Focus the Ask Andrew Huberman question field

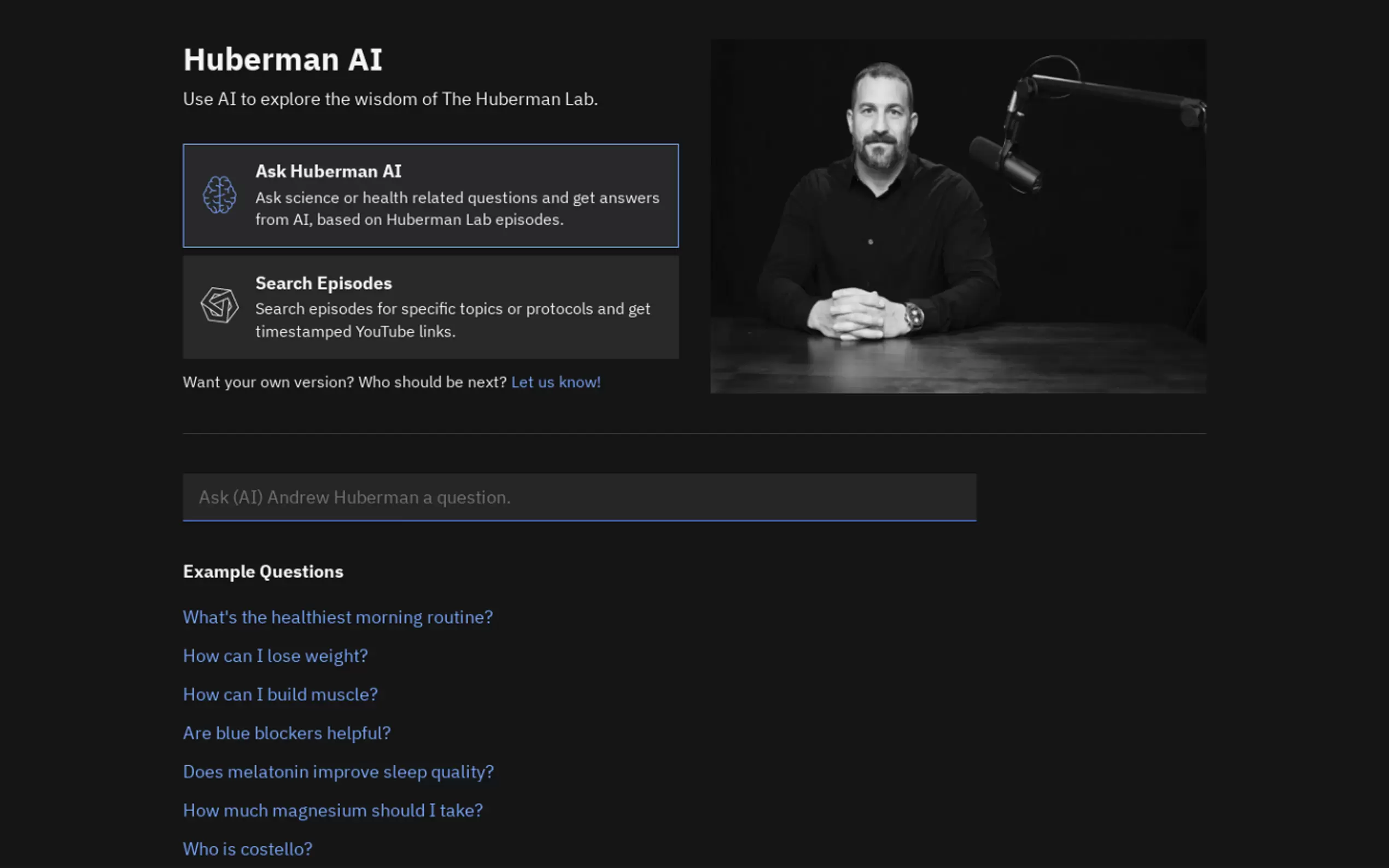[x=579, y=497]
